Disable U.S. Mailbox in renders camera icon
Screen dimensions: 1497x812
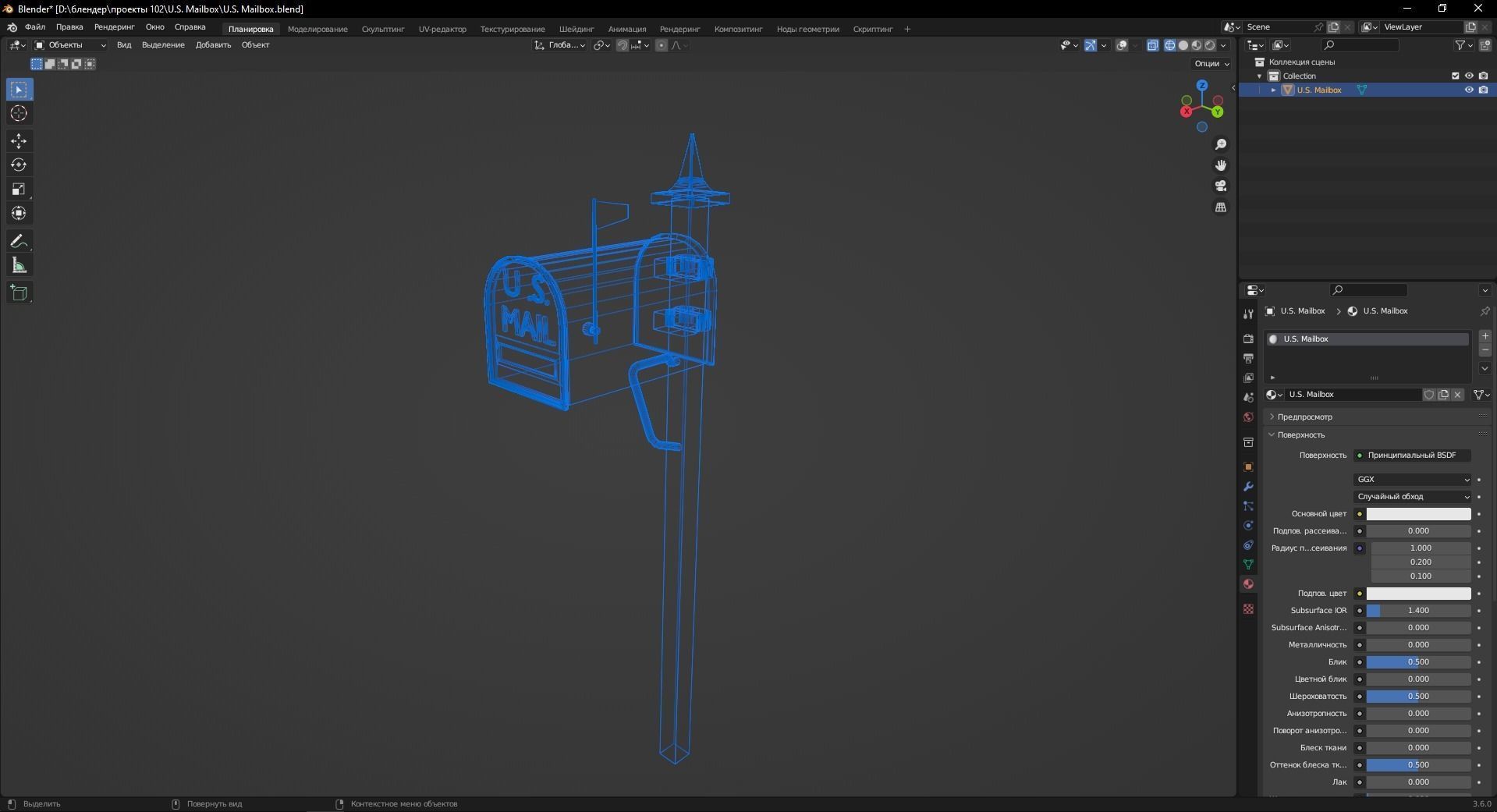point(1483,90)
